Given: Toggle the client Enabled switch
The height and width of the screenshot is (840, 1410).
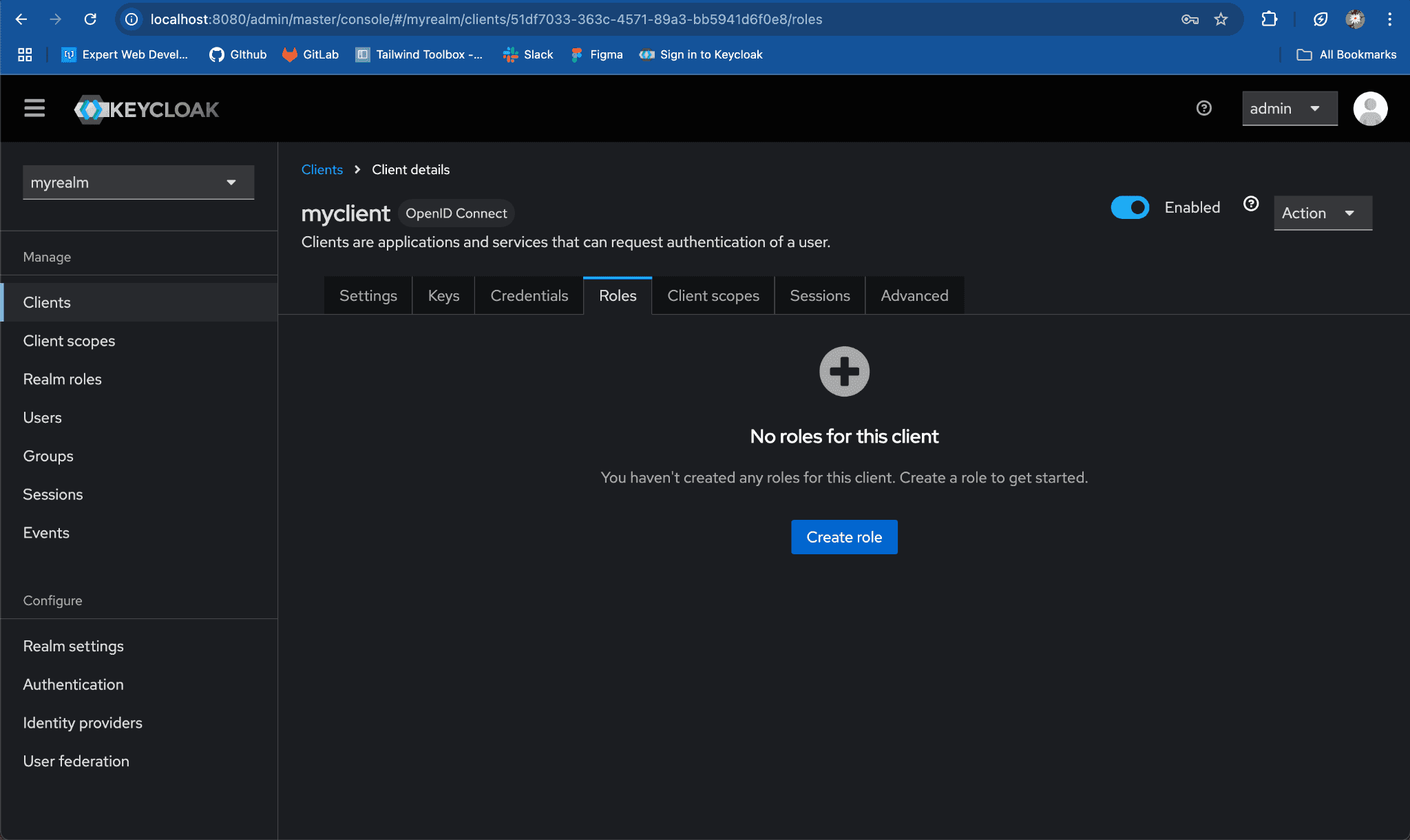Looking at the screenshot, I should 1130,207.
